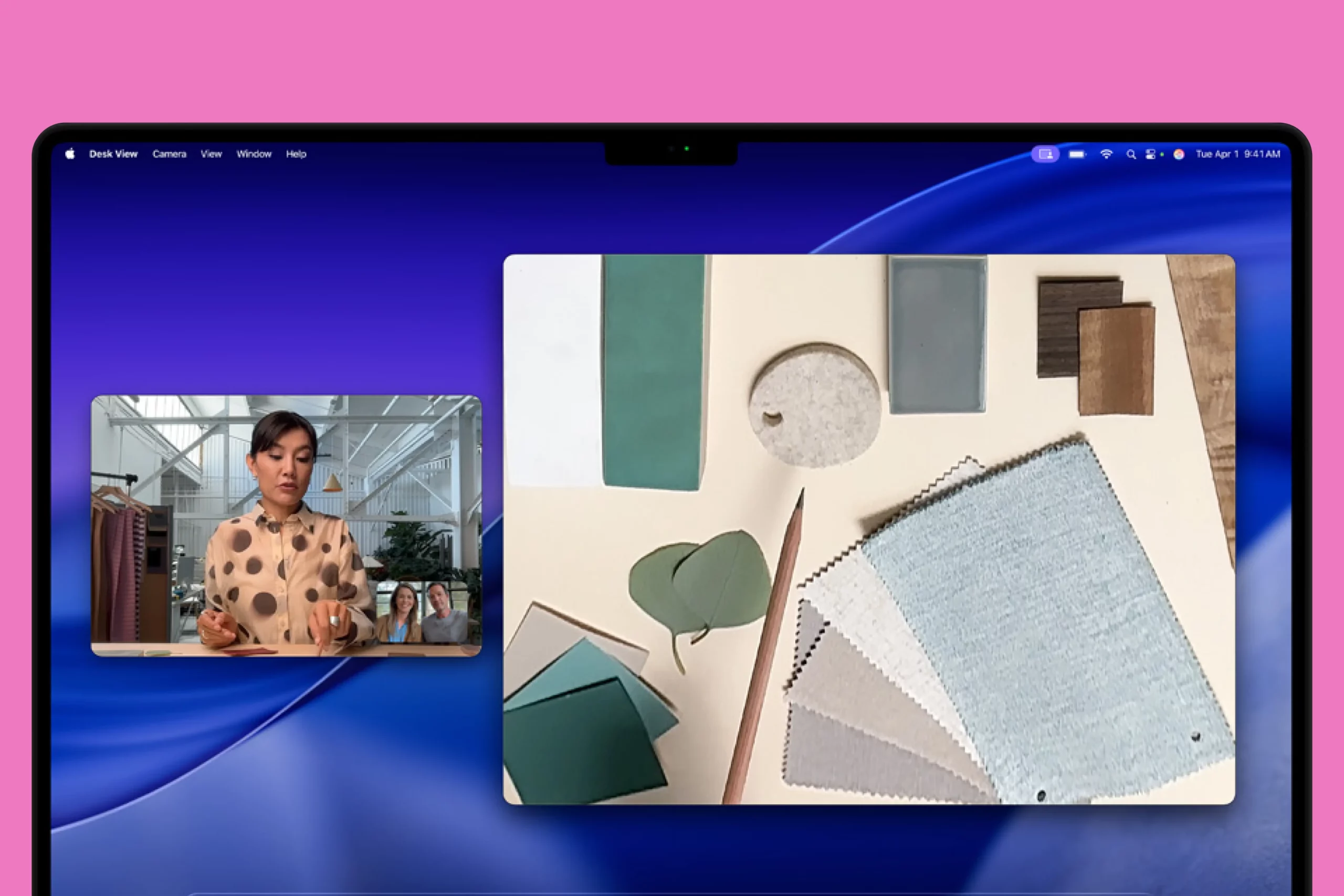Image resolution: width=1344 pixels, height=896 pixels.
Task: Click the battery status icon
Action: pos(1077,154)
